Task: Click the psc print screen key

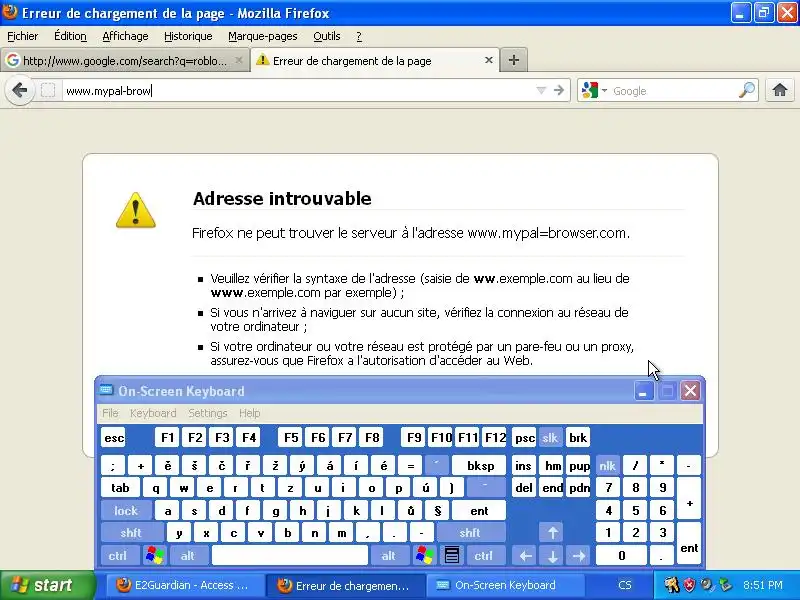Action: 524,438
